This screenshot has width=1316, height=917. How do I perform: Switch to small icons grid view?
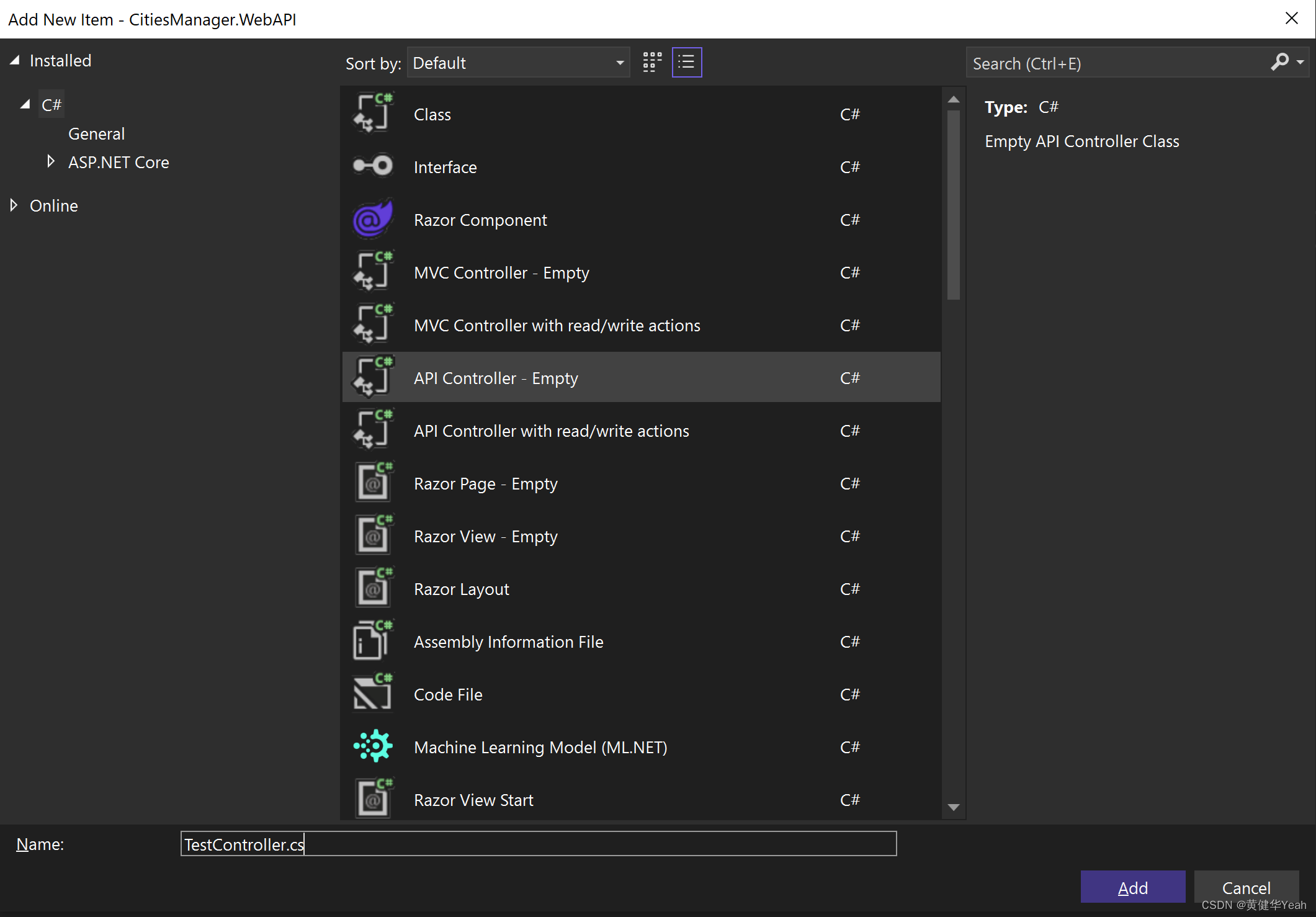point(652,62)
